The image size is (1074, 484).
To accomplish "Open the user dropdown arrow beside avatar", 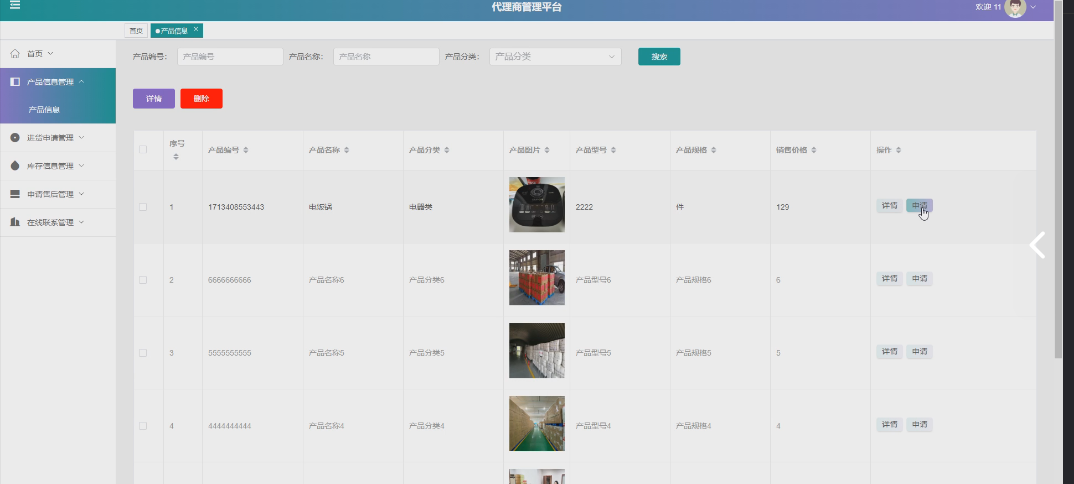I will point(1033,6).
